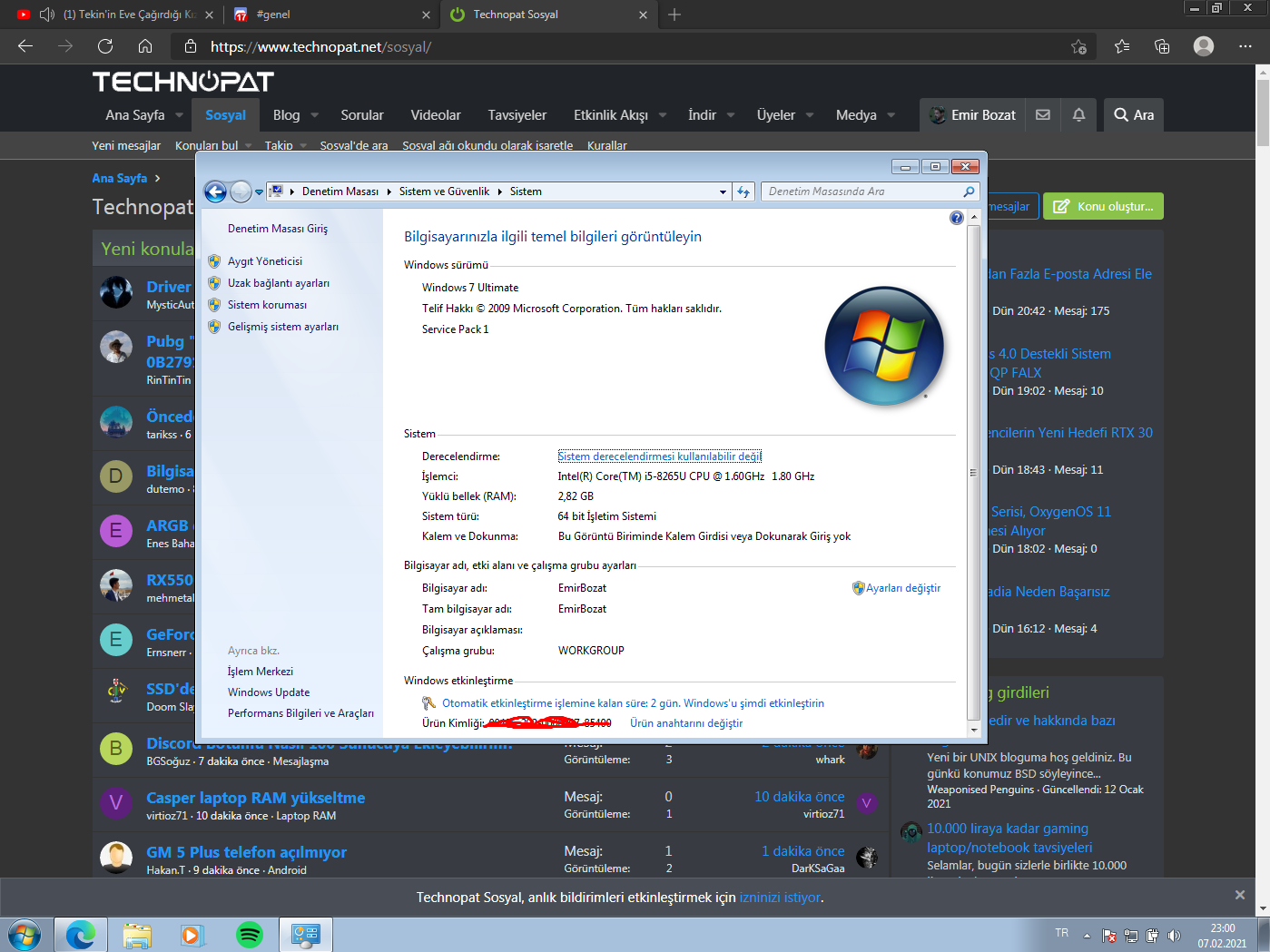Click Ürün anahtarını değiştir
The height and width of the screenshot is (952, 1270).
(x=686, y=723)
